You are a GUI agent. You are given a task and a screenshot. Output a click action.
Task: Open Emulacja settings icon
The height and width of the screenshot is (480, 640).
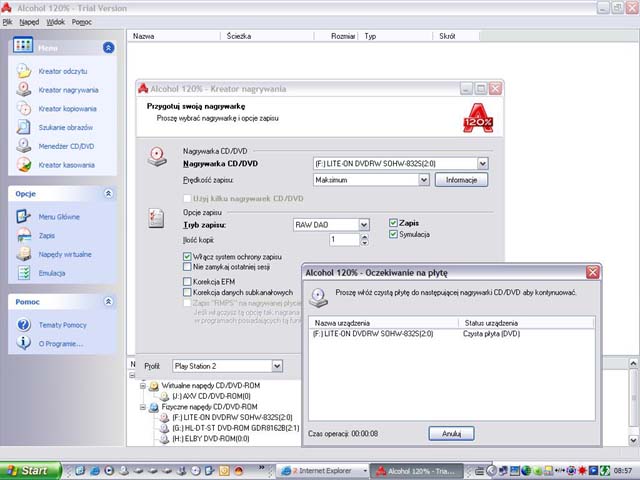tap(24, 273)
